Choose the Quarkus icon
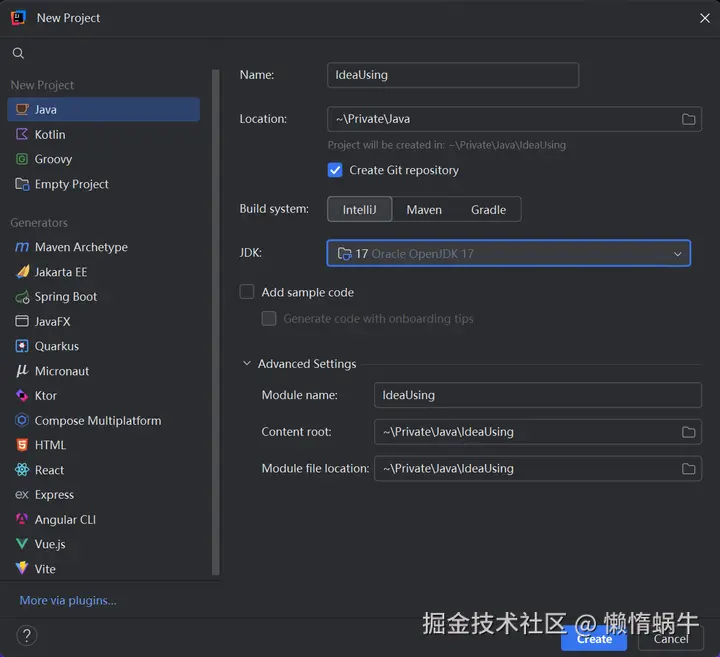 click(x=22, y=346)
